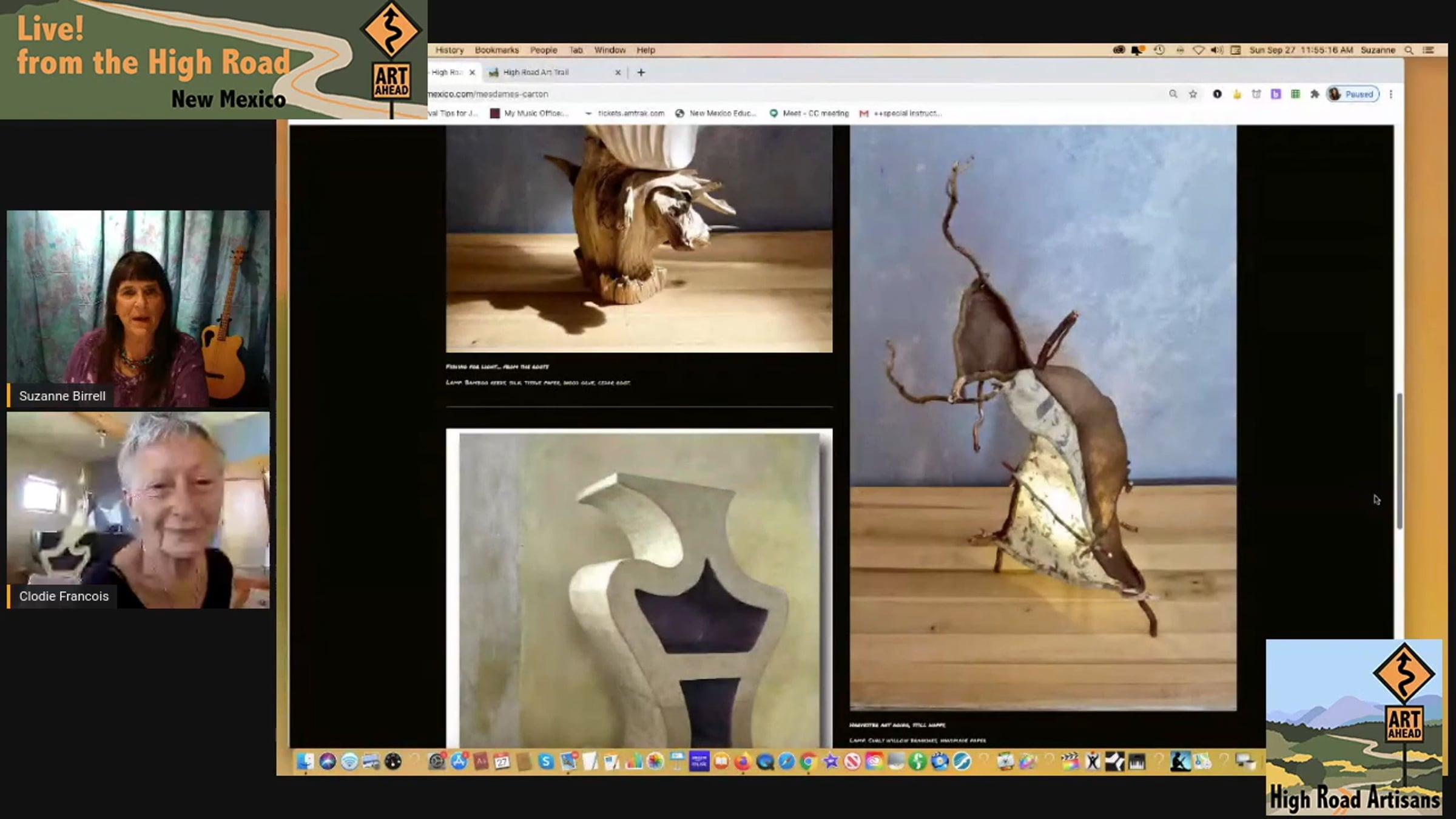
Task: Open the Chrome three-dot menu
Action: point(1391,94)
